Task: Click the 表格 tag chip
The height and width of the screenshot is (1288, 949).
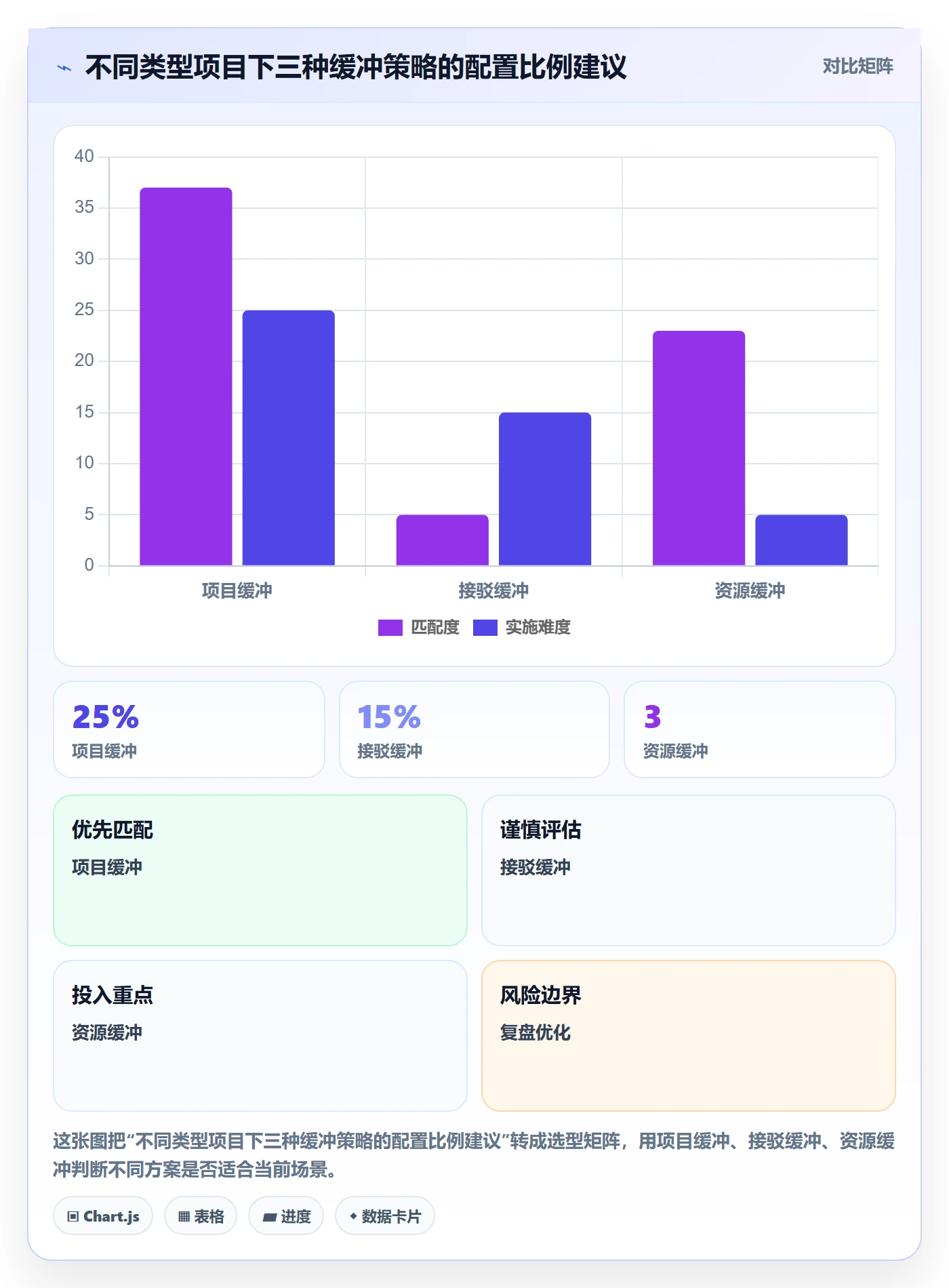Action: click(x=201, y=1216)
